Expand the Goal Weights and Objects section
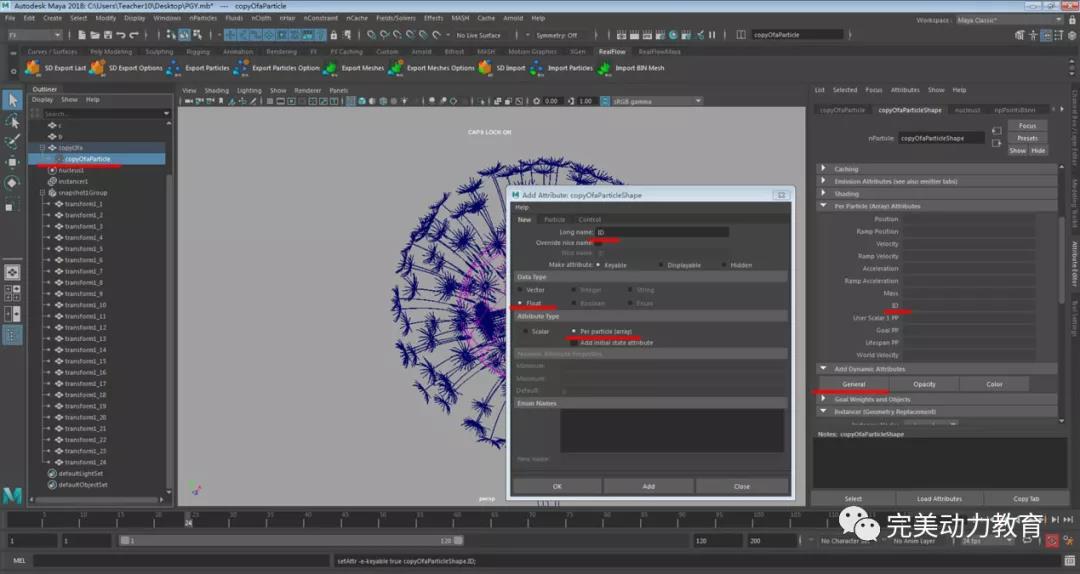Image resolution: width=1080 pixels, height=574 pixels. (x=823, y=399)
